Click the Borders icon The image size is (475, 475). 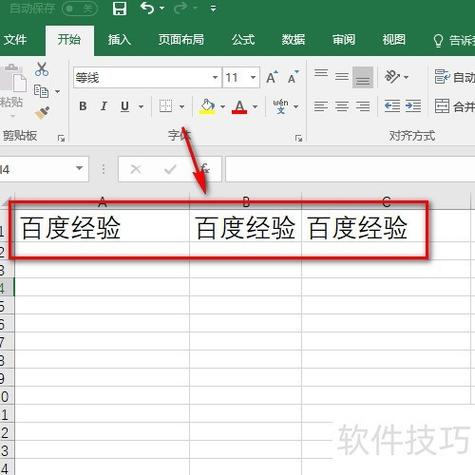166,106
